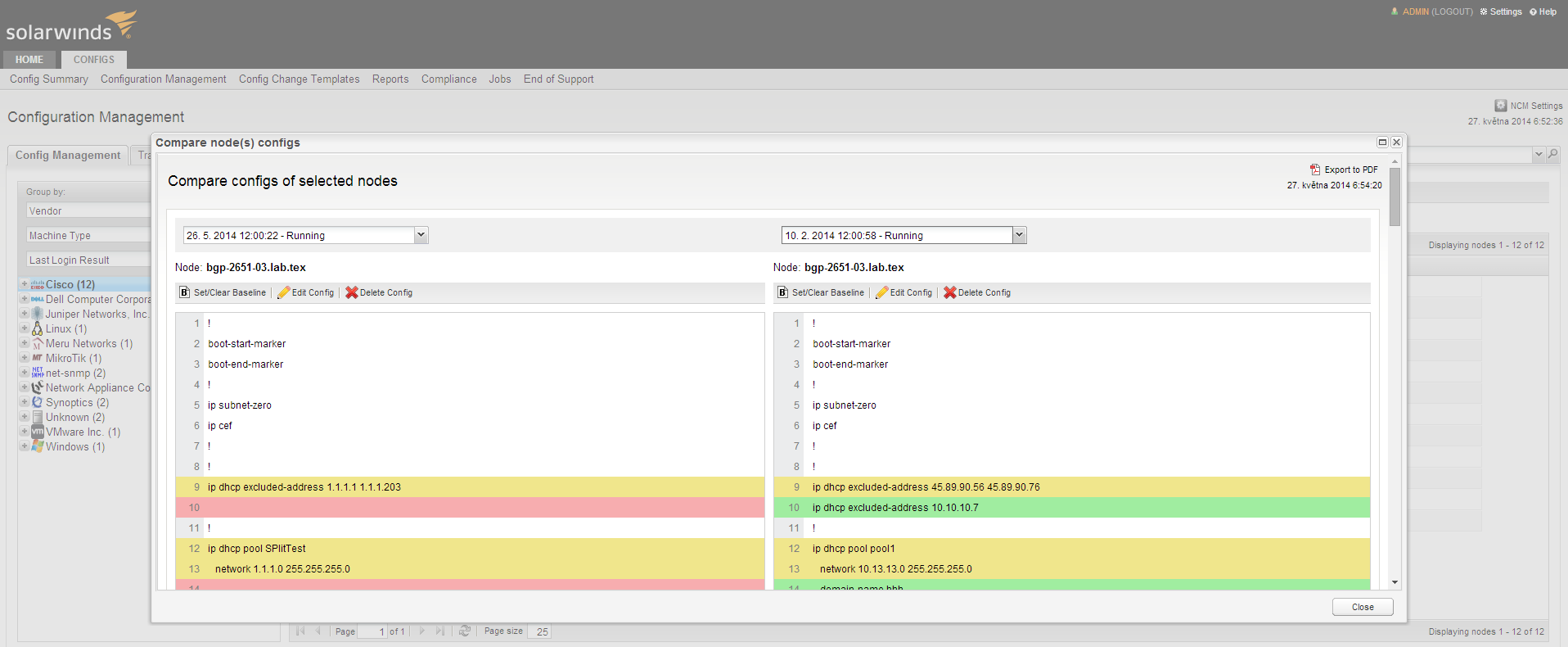Open Config Change Templates menu
The height and width of the screenshot is (647, 1568).
[300, 79]
